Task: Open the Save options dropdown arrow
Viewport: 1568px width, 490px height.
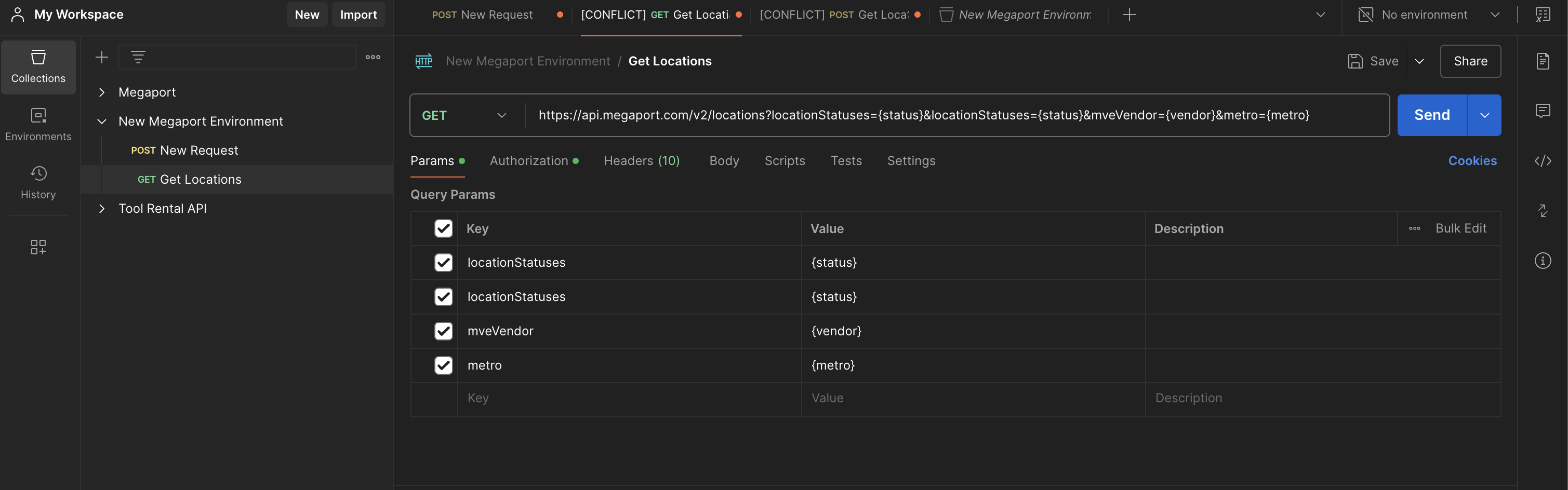Action: click(1419, 61)
